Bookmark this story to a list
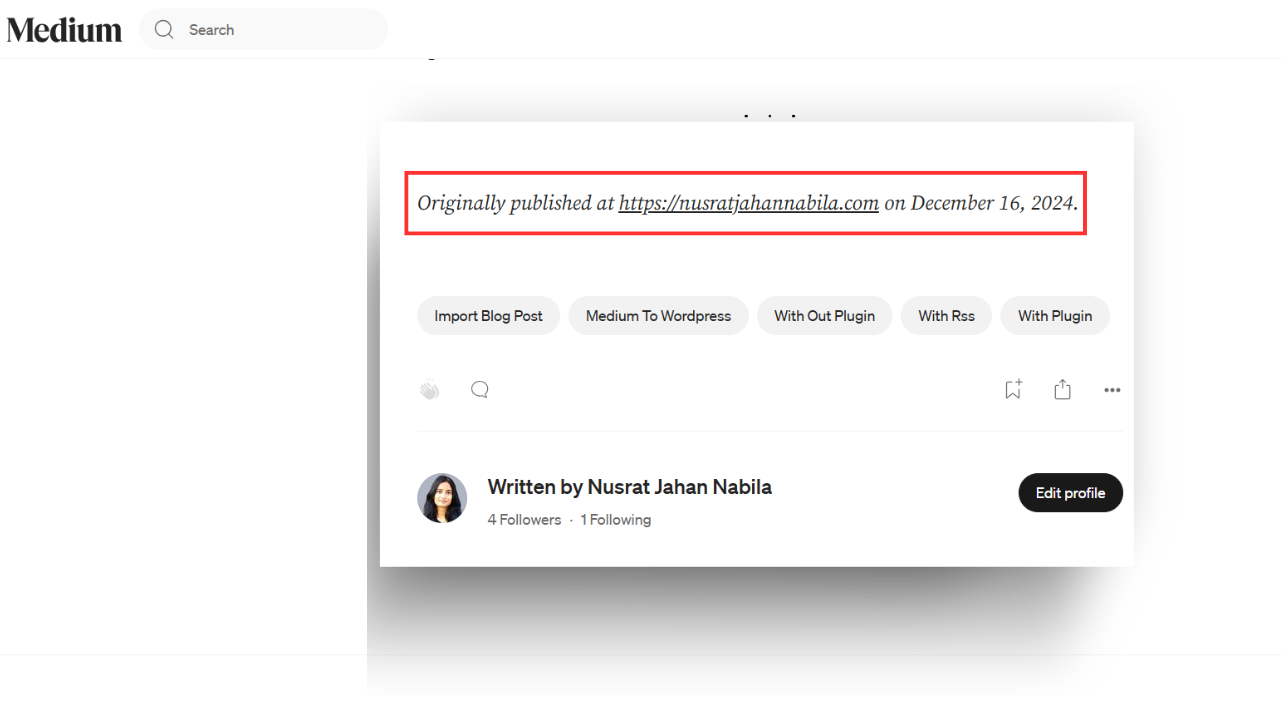 [x=1013, y=390]
